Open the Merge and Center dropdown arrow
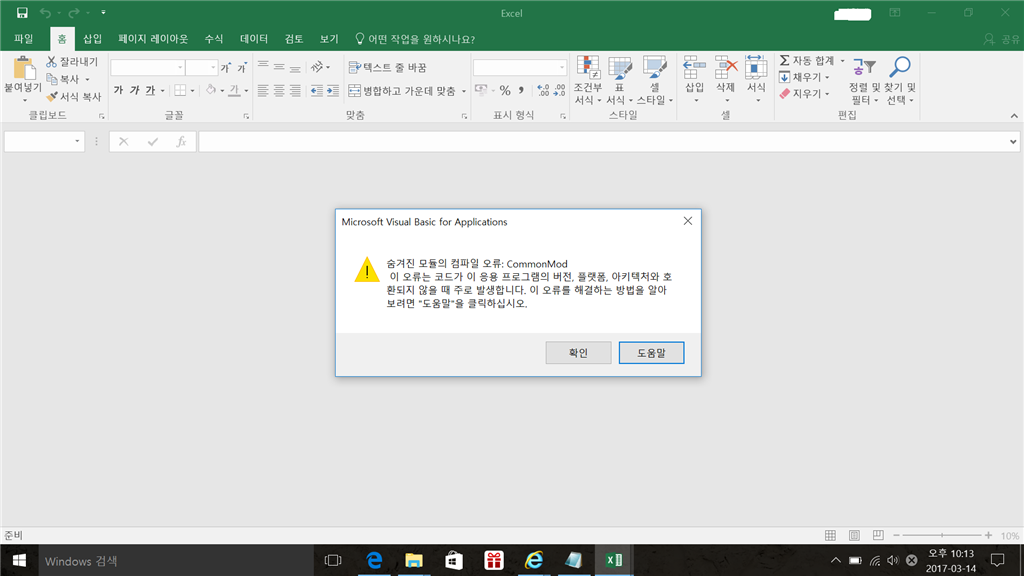 click(x=464, y=91)
